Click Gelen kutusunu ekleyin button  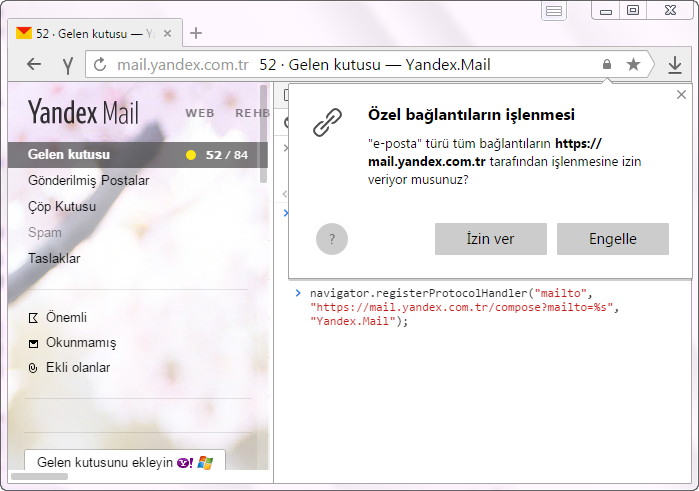pyautogui.click(x=125, y=461)
